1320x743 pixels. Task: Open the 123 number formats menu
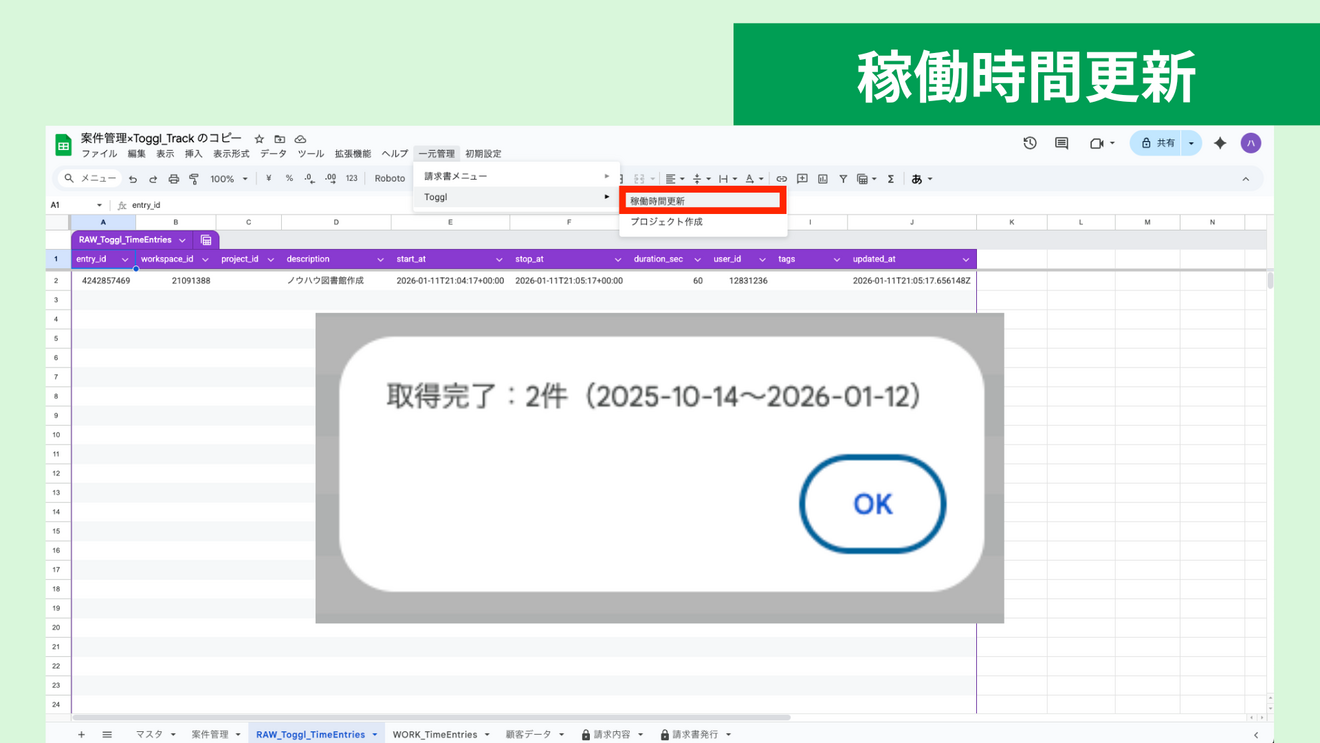point(351,179)
